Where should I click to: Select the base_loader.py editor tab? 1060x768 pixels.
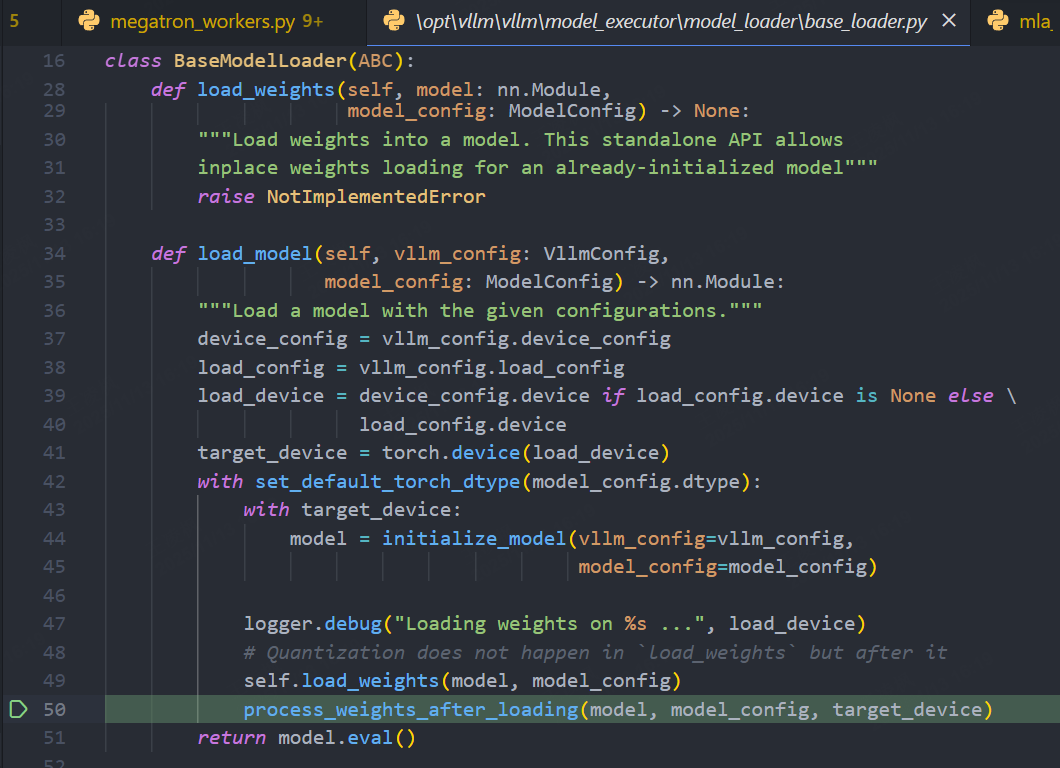pos(668,22)
